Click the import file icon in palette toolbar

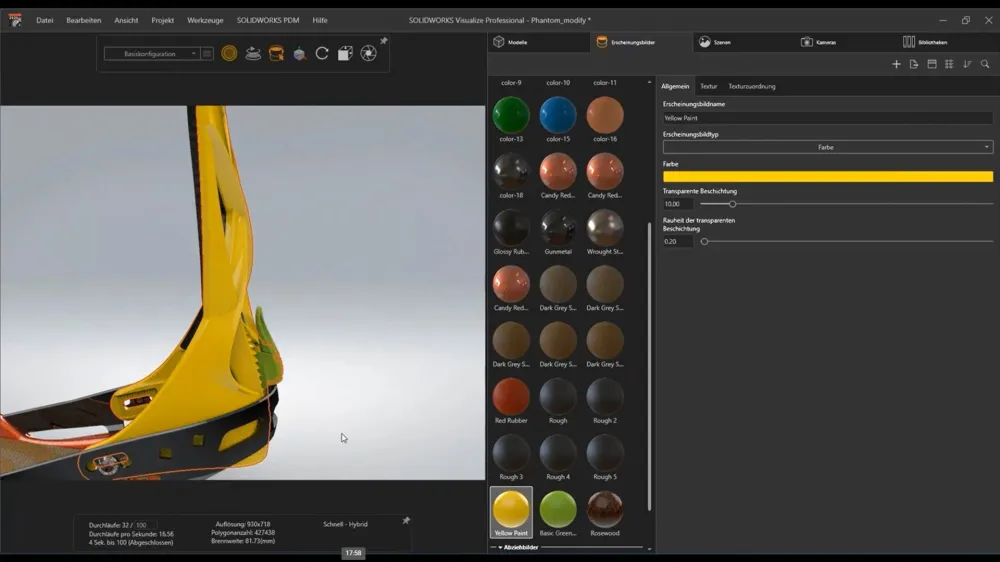[x=914, y=64]
